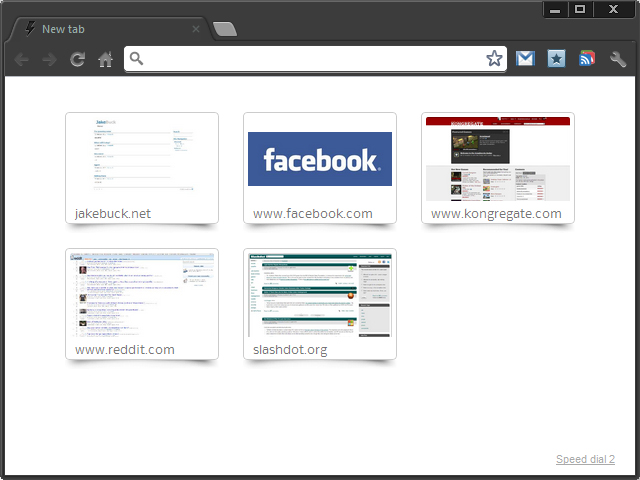640x480 pixels.
Task: Maximize the browser window
Action: pos(580,9)
